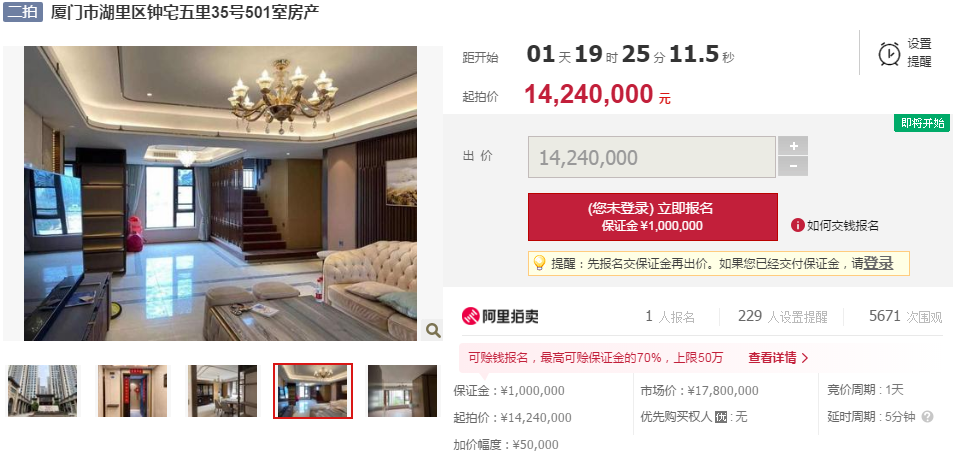Select the dining room thumbnail
Viewport: 953px width, 456px height.
[222, 391]
